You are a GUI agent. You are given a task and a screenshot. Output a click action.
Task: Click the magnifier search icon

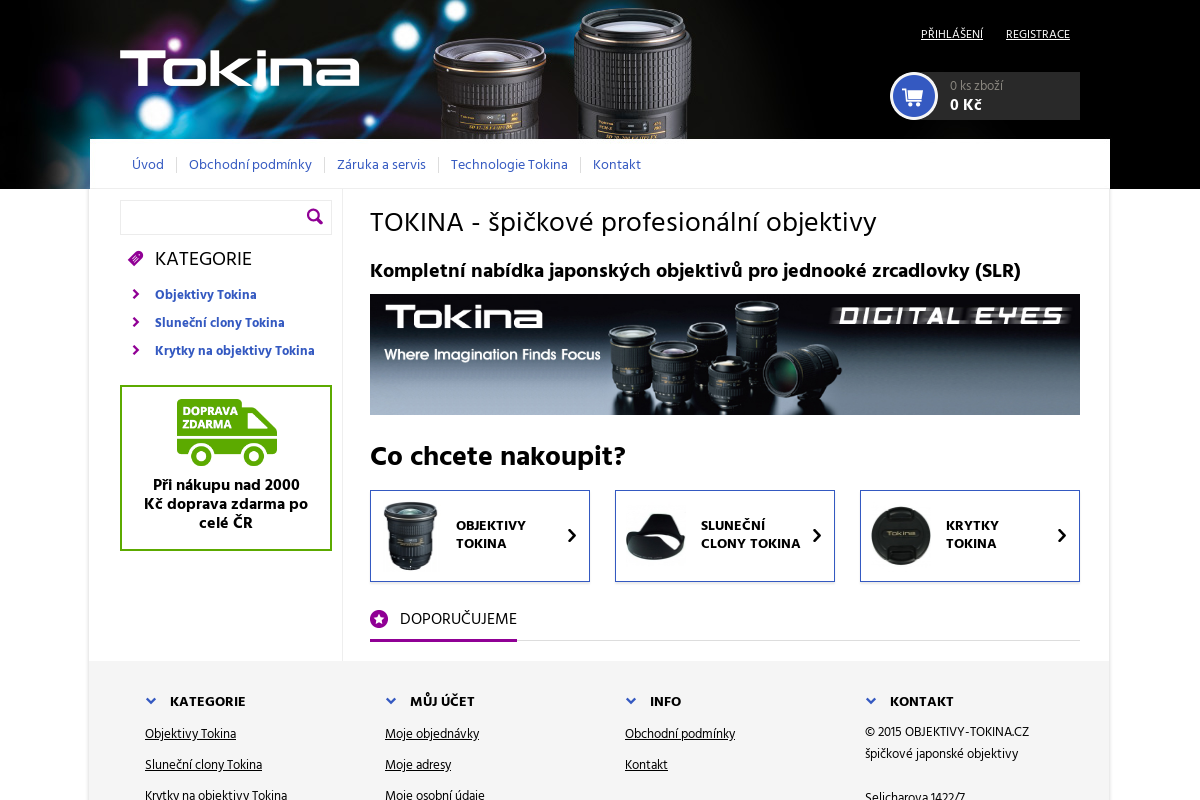[x=315, y=217]
